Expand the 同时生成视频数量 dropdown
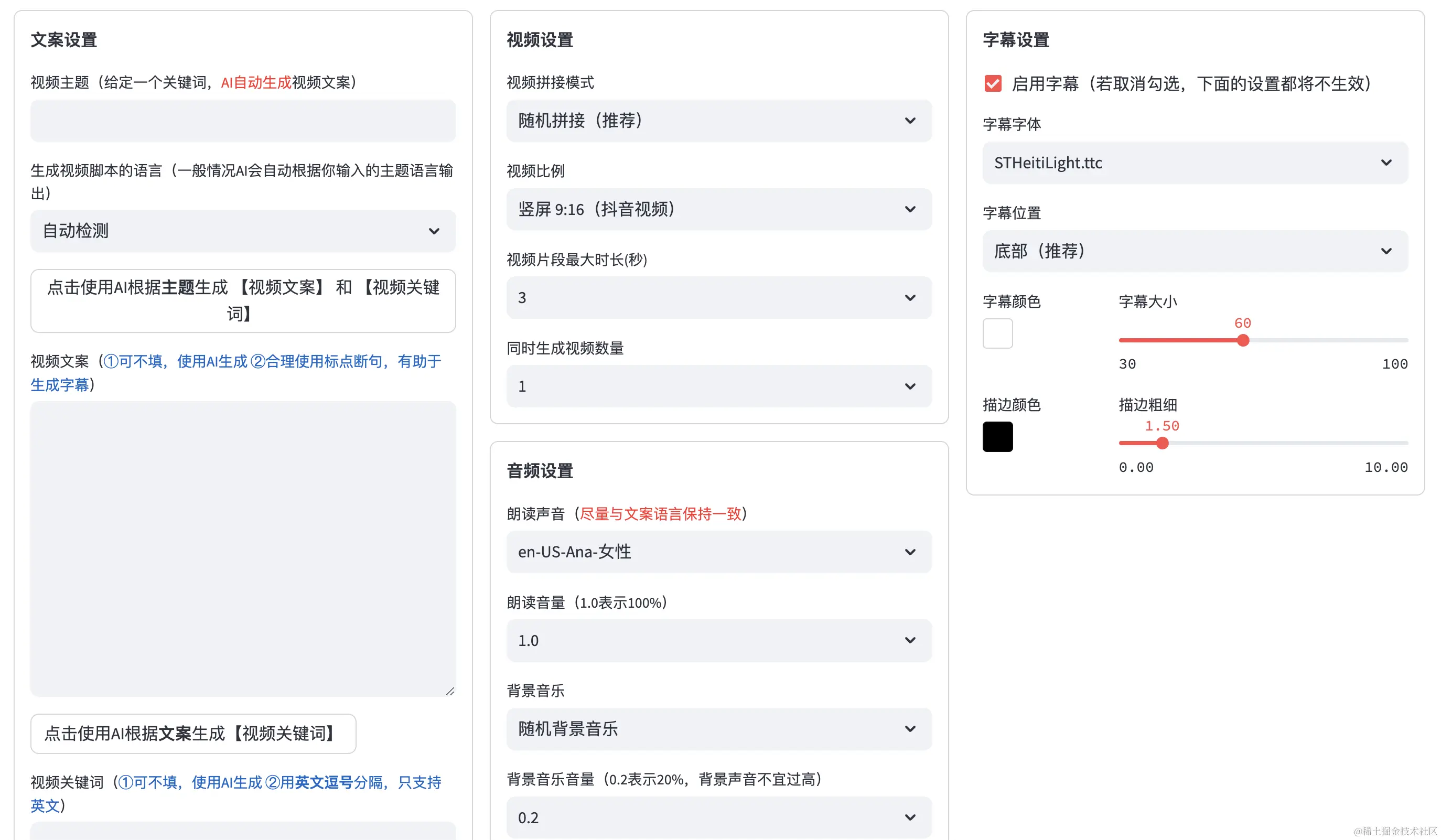 pyautogui.click(x=718, y=386)
